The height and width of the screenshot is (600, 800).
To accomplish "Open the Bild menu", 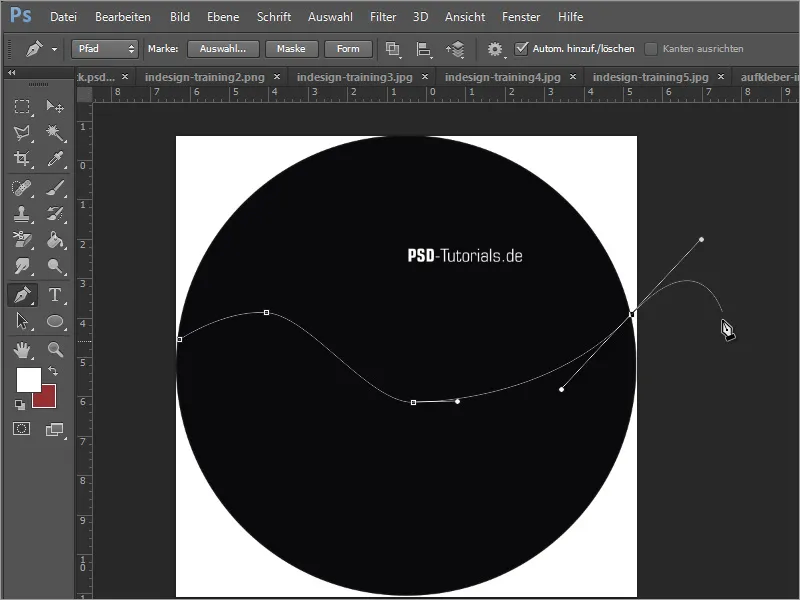I will pyautogui.click(x=180, y=17).
